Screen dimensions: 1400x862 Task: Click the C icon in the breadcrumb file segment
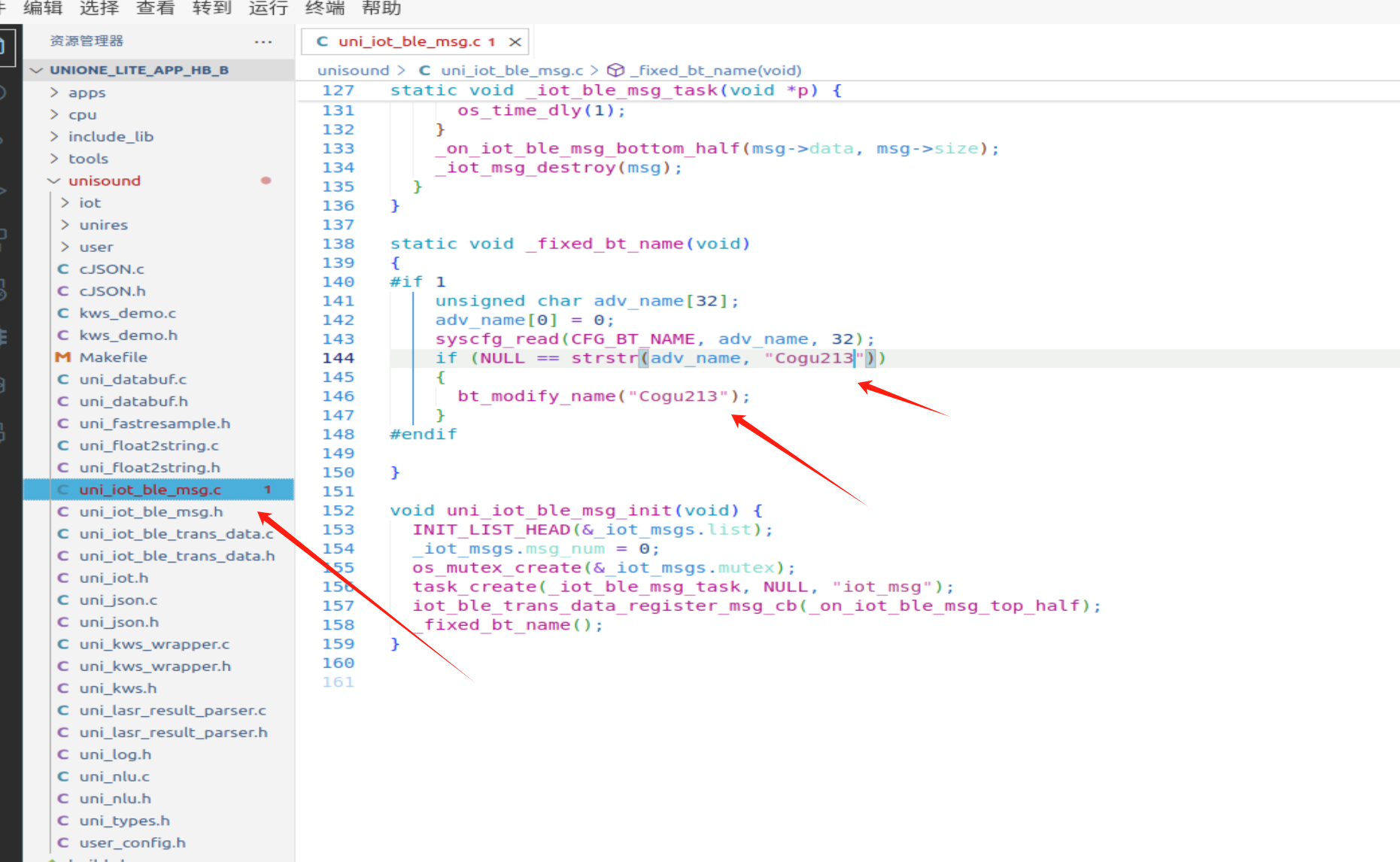[425, 70]
